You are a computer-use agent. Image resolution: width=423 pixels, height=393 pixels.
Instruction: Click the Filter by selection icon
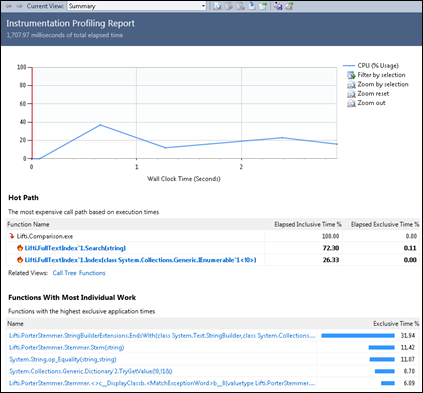(351, 75)
